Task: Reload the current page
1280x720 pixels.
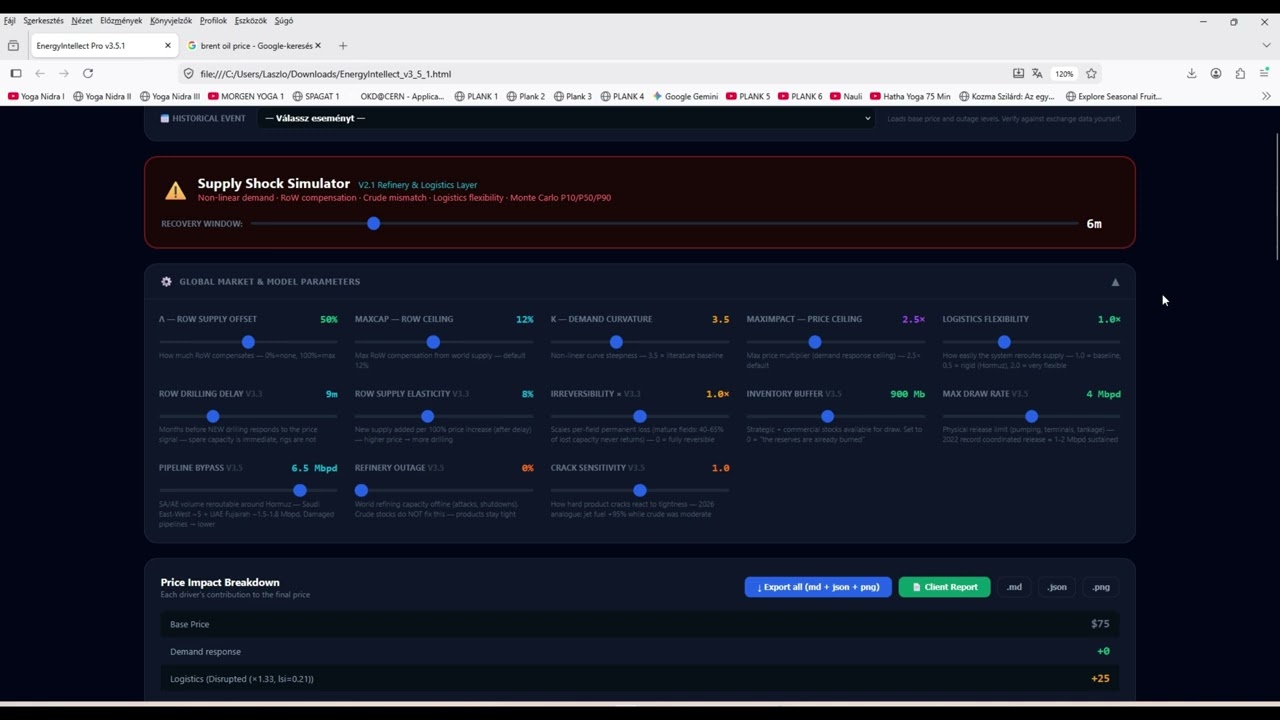Action: point(88,73)
